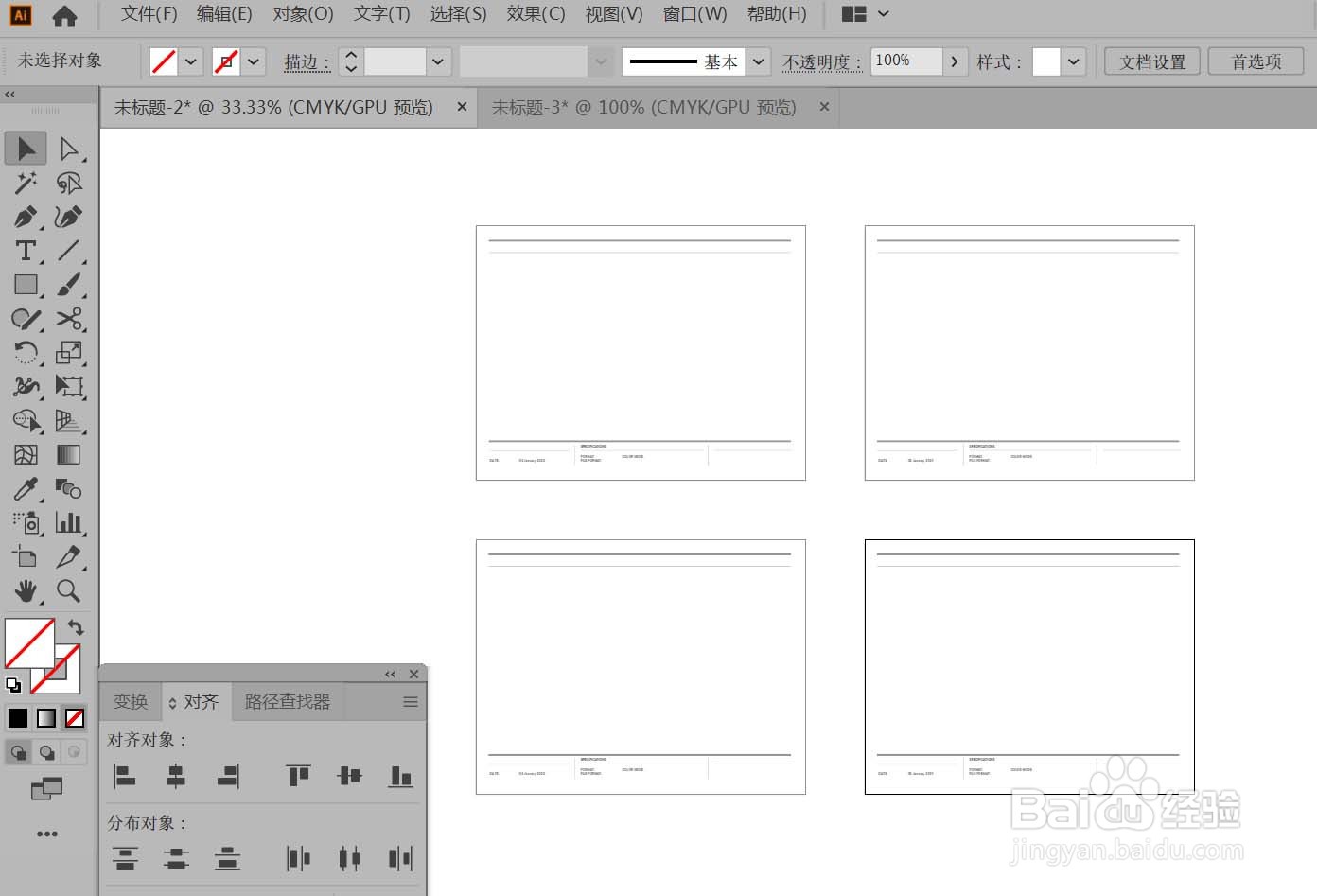1317x896 pixels.
Task: Select the Zoom tool
Action: point(69,590)
